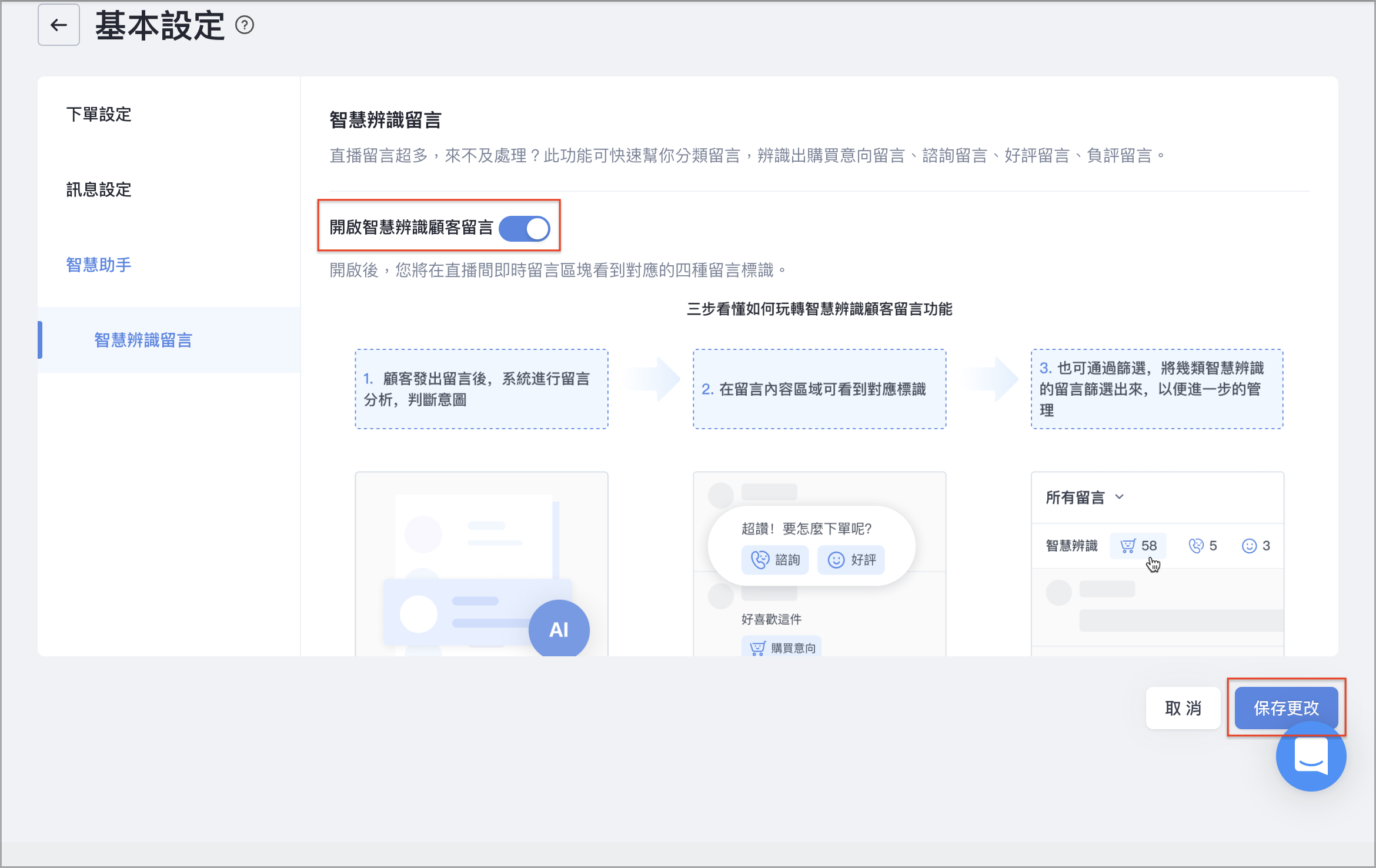Click the smiley face icon with 3
The width and height of the screenshot is (1376, 868).
coord(1255,546)
